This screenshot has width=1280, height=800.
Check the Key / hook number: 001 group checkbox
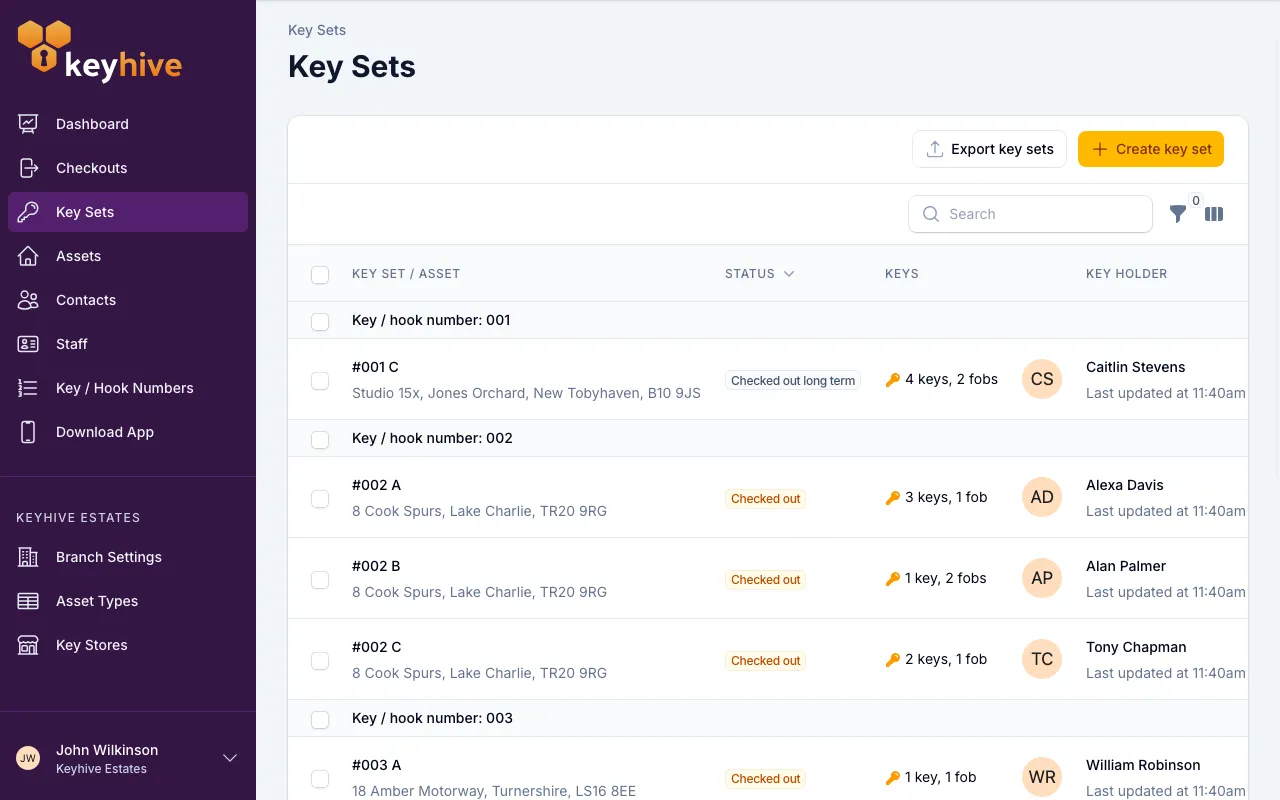tap(320, 321)
